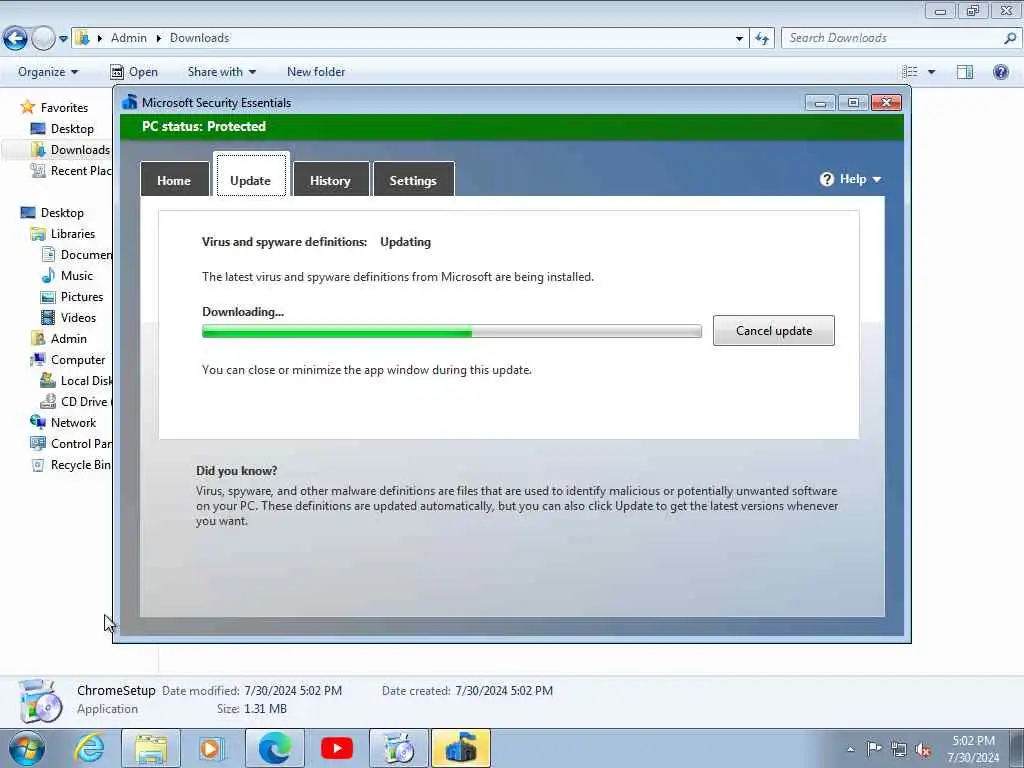Select the Videos library

coord(70,317)
